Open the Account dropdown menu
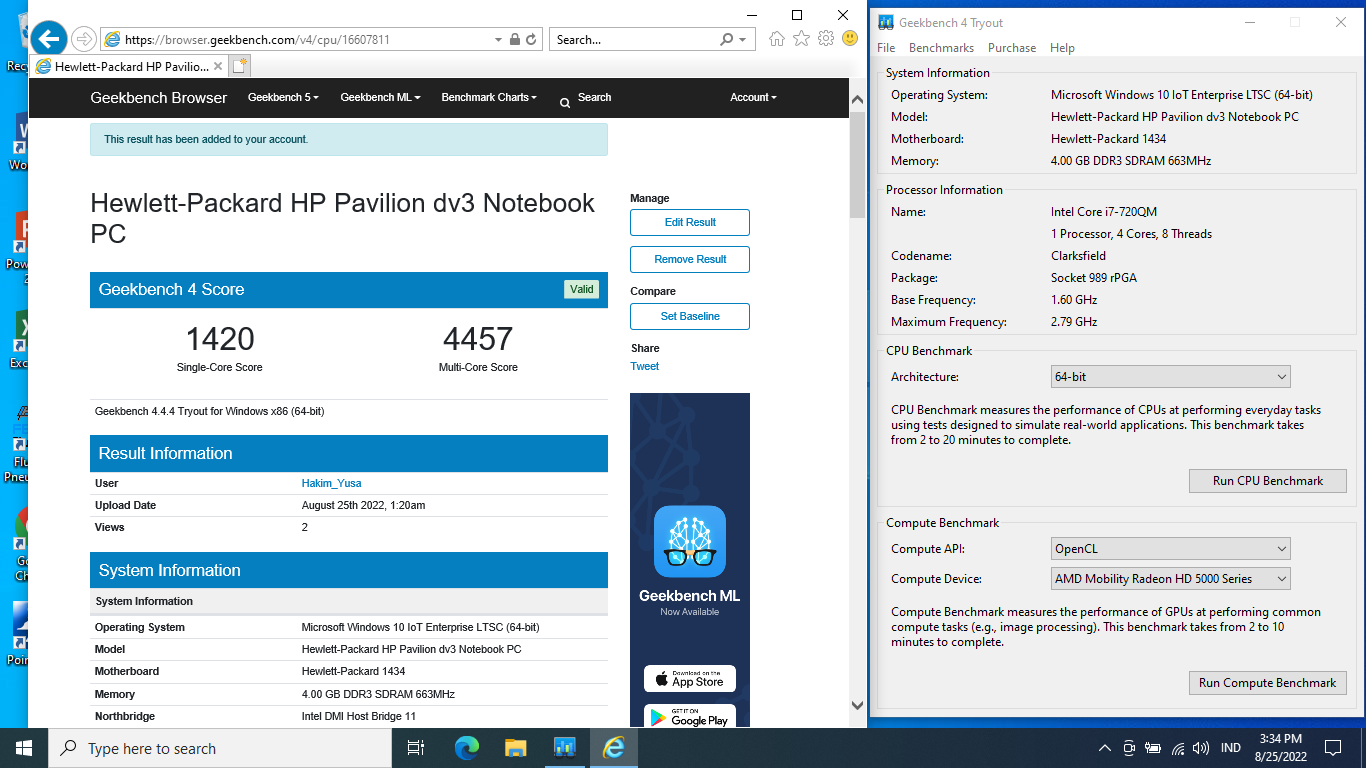Screen dimensions: 1366x768 coord(753,97)
